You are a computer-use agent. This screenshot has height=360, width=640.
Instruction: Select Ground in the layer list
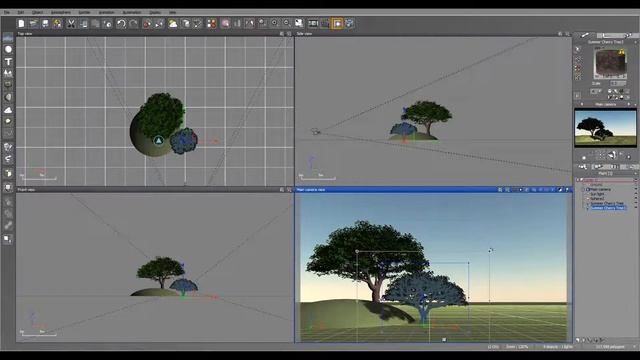click(596, 185)
